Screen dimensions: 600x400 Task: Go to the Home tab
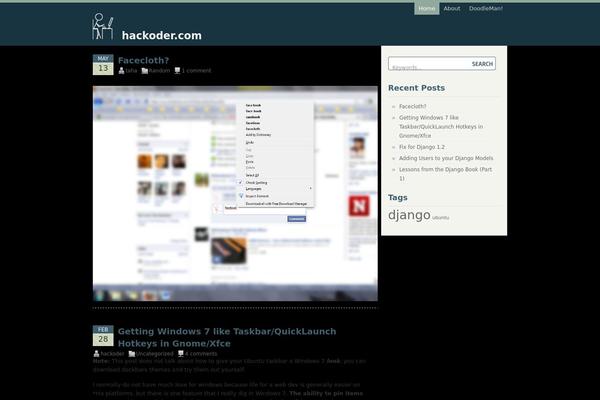click(x=427, y=8)
